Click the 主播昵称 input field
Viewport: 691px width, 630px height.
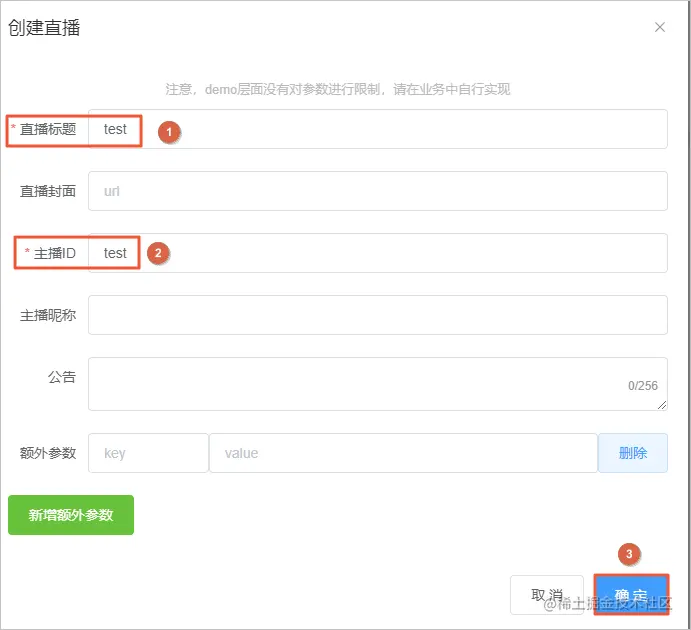pos(378,315)
